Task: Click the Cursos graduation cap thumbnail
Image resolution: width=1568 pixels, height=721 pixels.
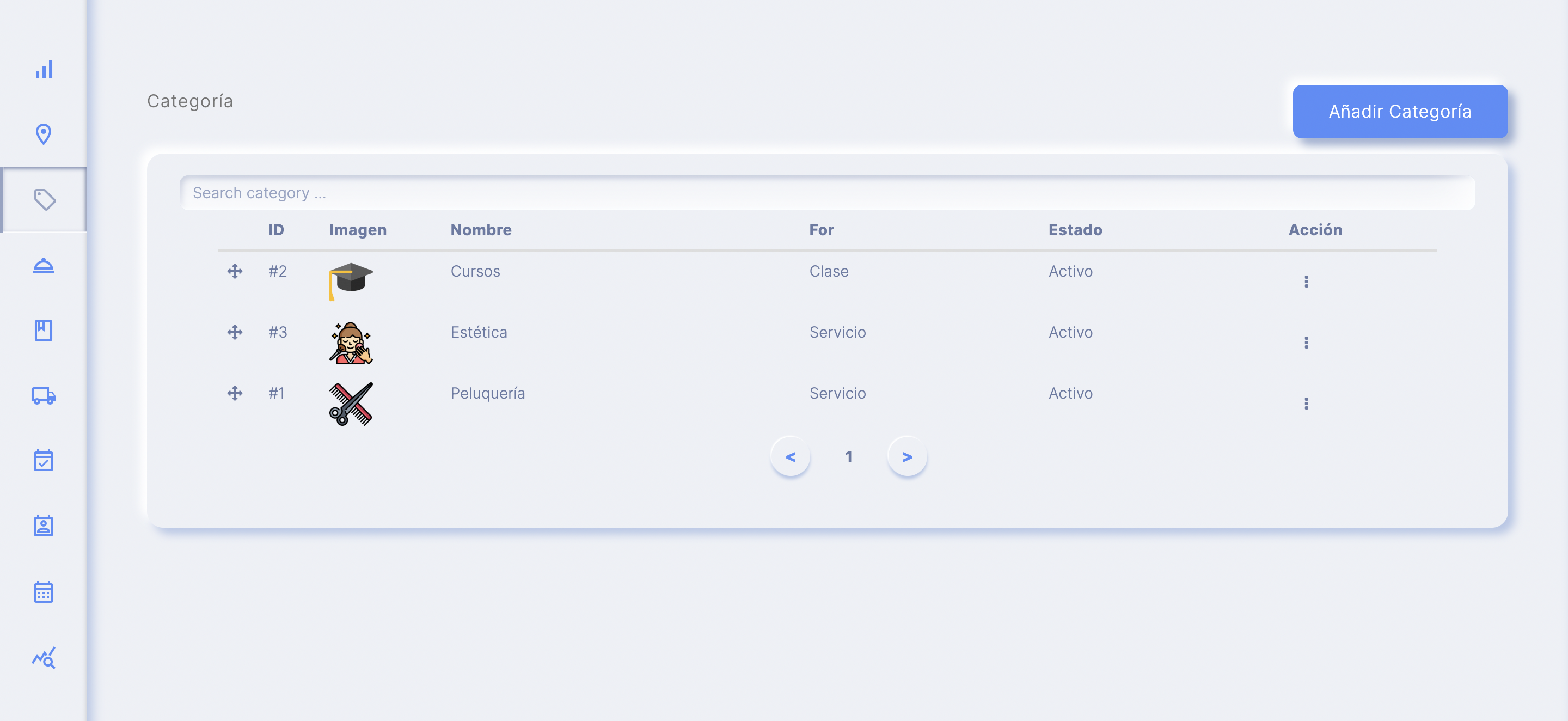Action: pyautogui.click(x=351, y=282)
